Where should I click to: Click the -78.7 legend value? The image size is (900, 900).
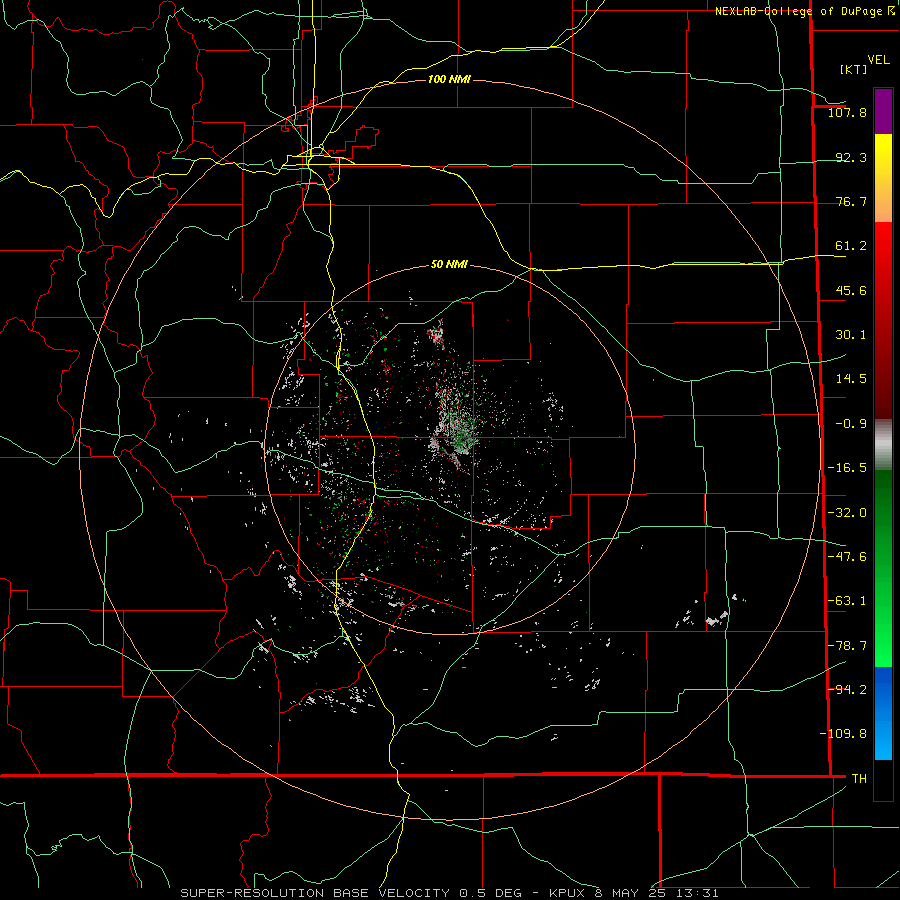847,646
